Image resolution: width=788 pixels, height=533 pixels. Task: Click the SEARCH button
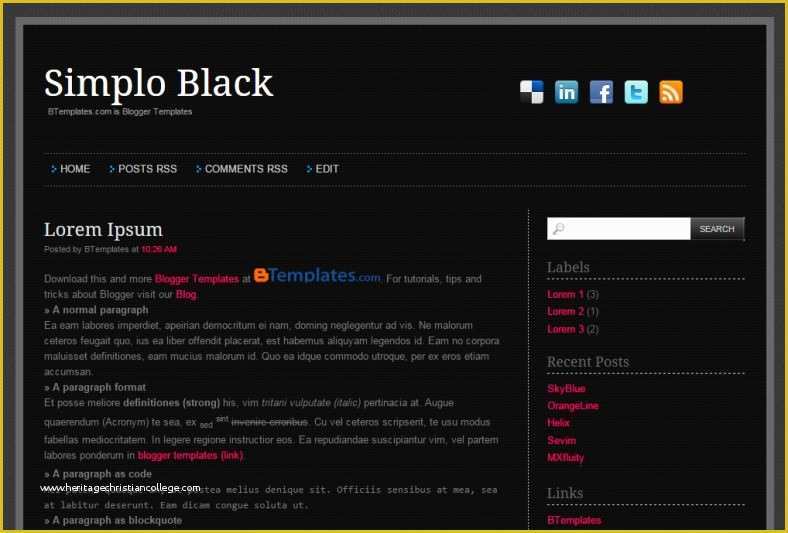717,229
